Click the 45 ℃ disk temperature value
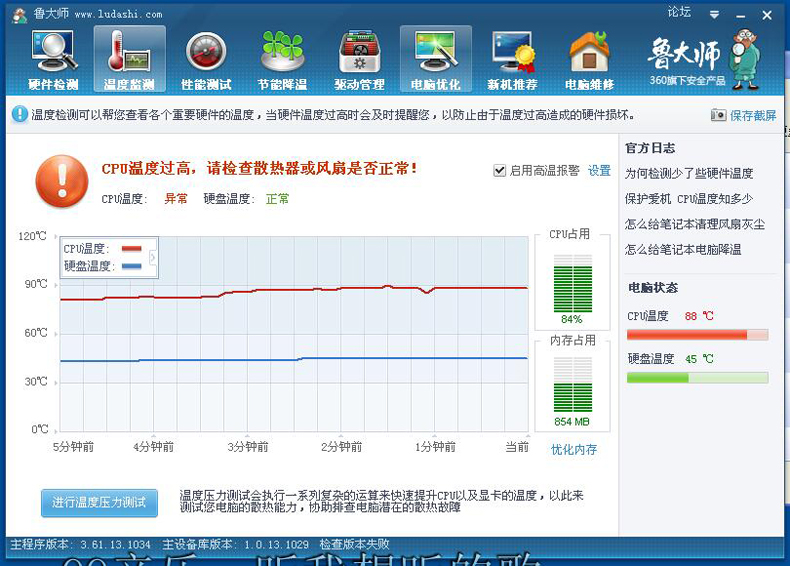This screenshot has width=790, height=566. point(699,359)
